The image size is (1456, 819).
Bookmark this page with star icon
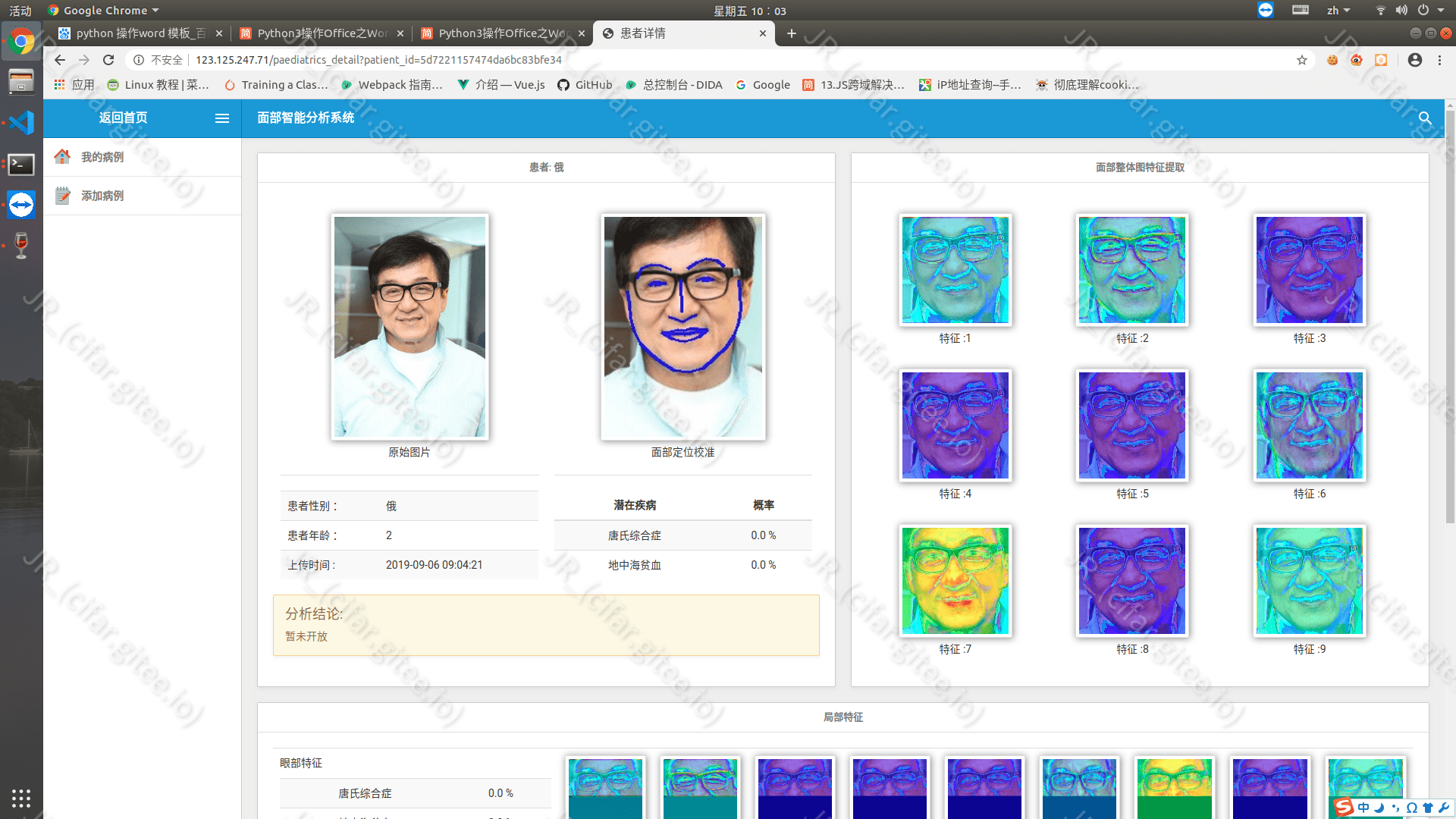click(1302, 60)
